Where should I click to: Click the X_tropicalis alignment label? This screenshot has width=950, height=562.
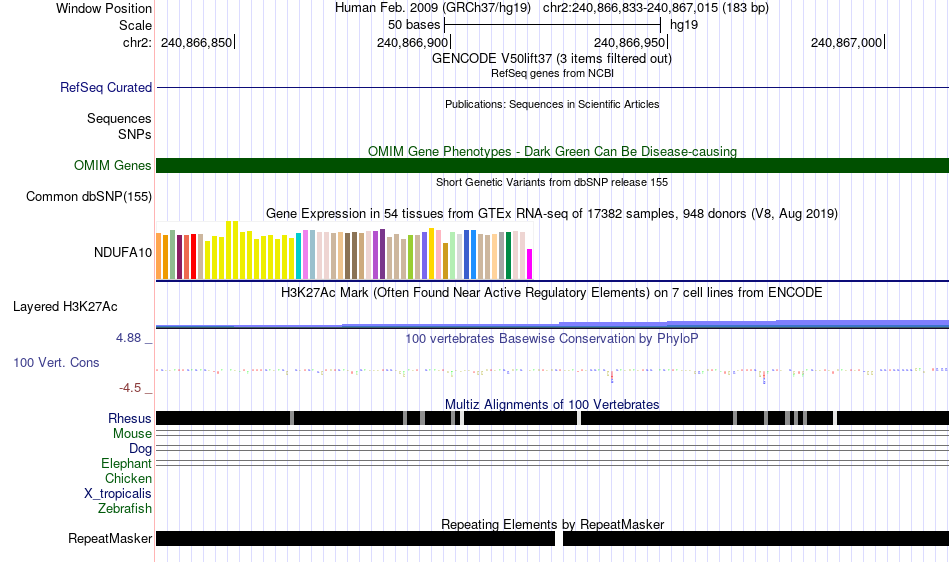point(118,494)
